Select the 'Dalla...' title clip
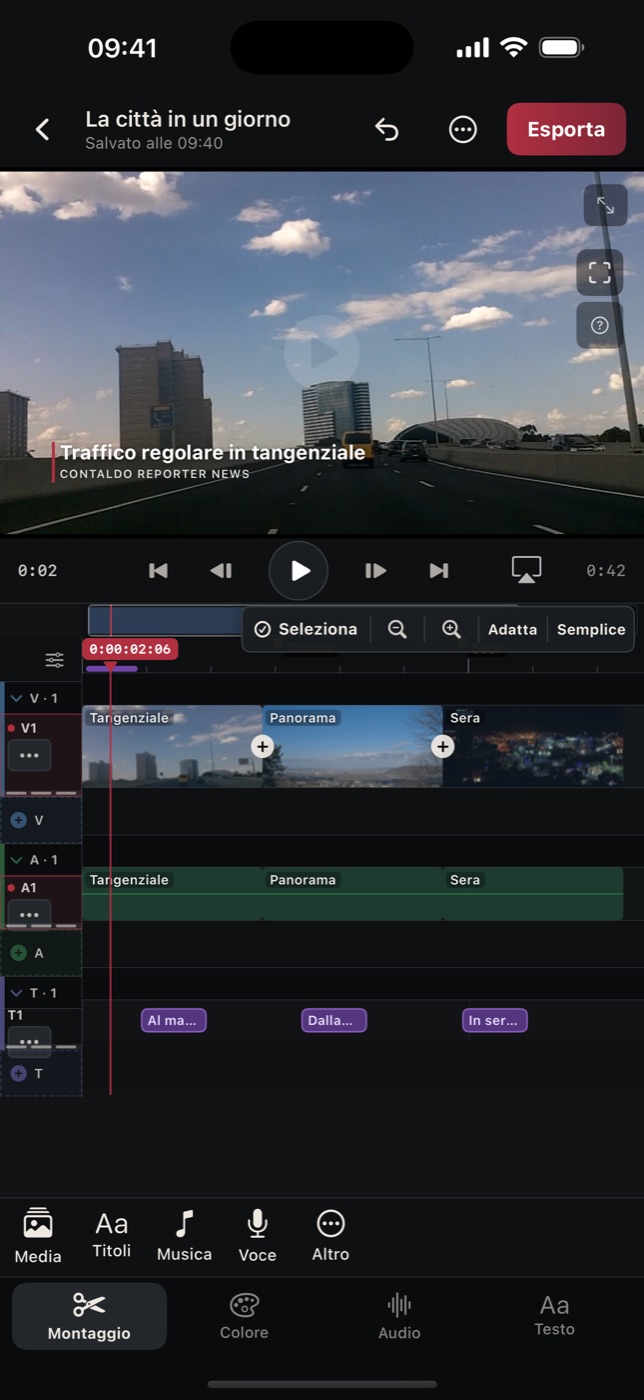The width and height of the screenshot is (644, 1400). (x=334, y=1020)
